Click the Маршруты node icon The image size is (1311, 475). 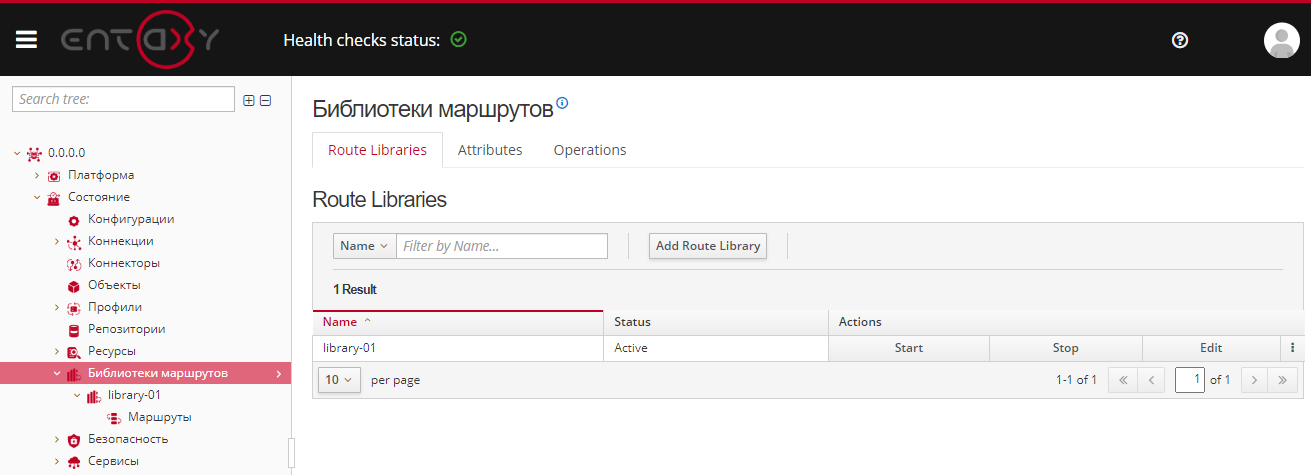click(114, 418)
